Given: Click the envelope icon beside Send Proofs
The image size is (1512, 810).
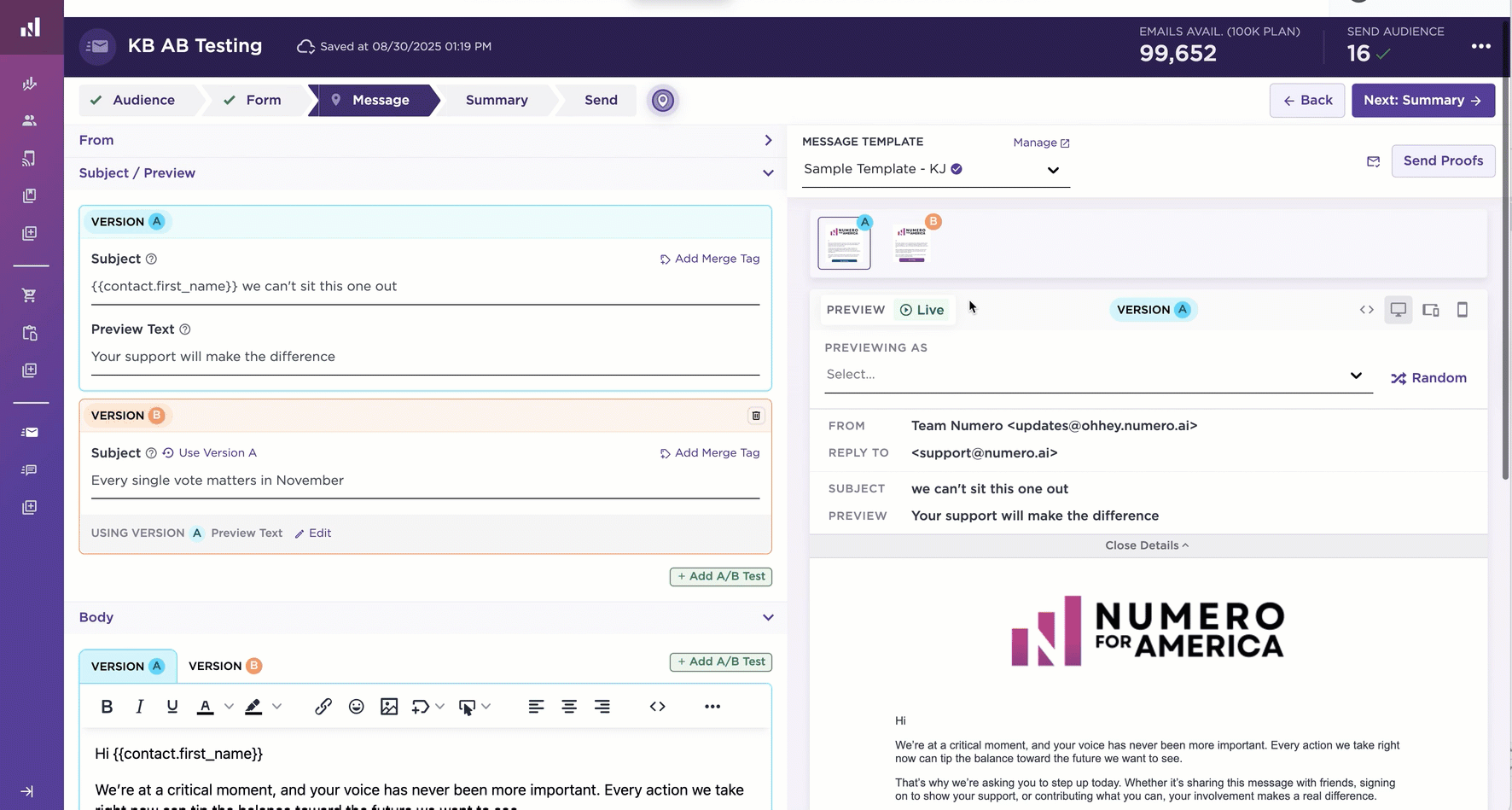Looking at the screenshot, I should pyautogui.click(x=1373, y=161).
